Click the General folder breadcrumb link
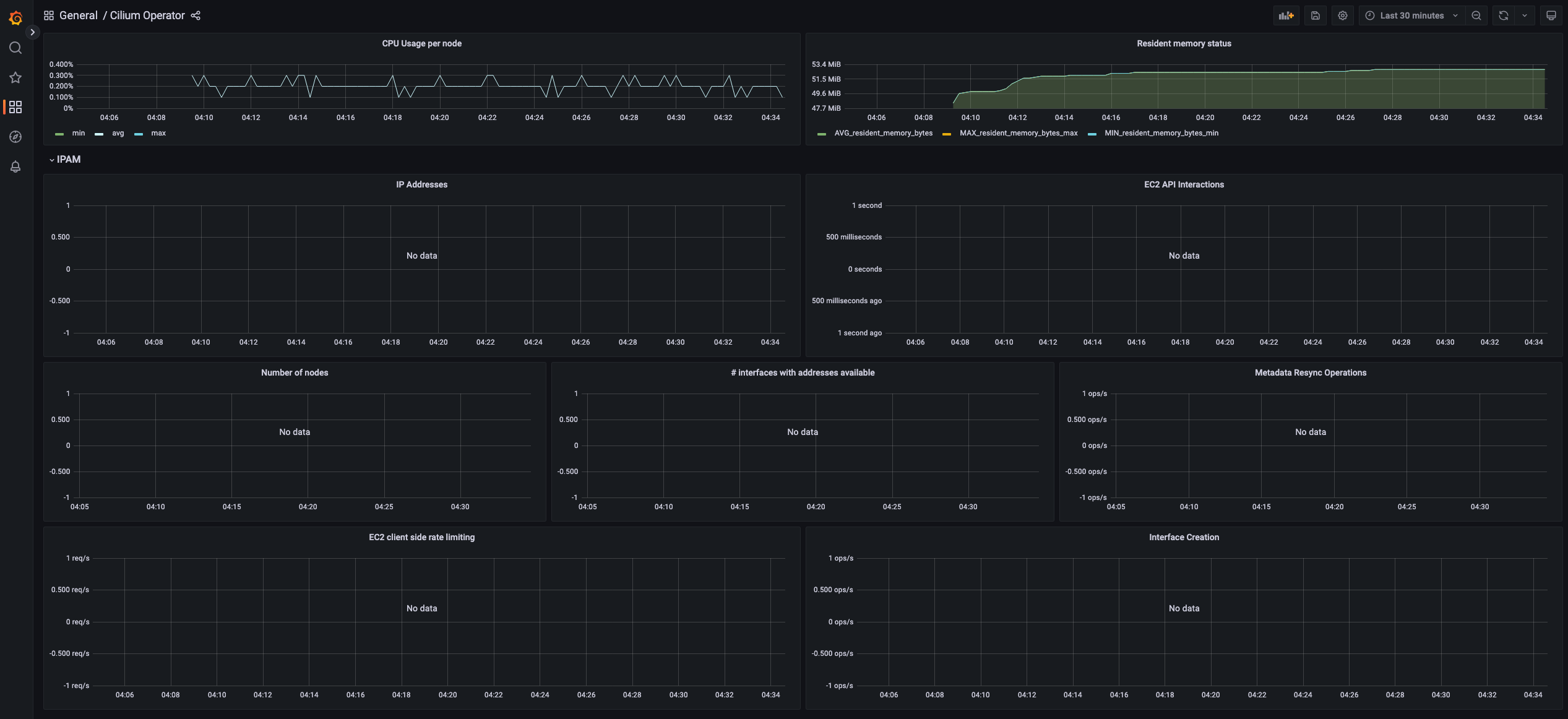 [78, 15]
